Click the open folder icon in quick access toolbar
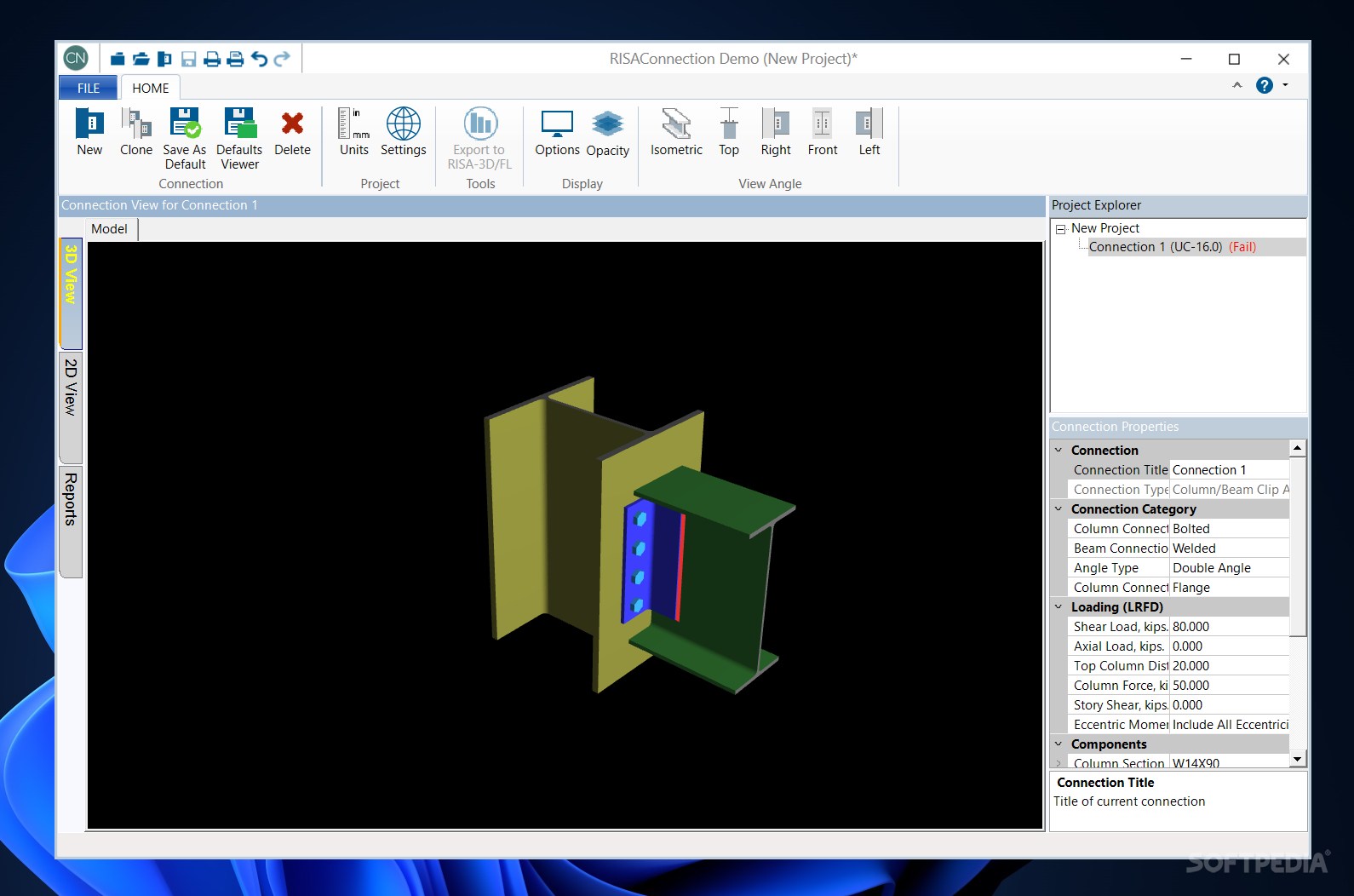This screenshot has height=896, width=1354. click(x=141, y=59)
